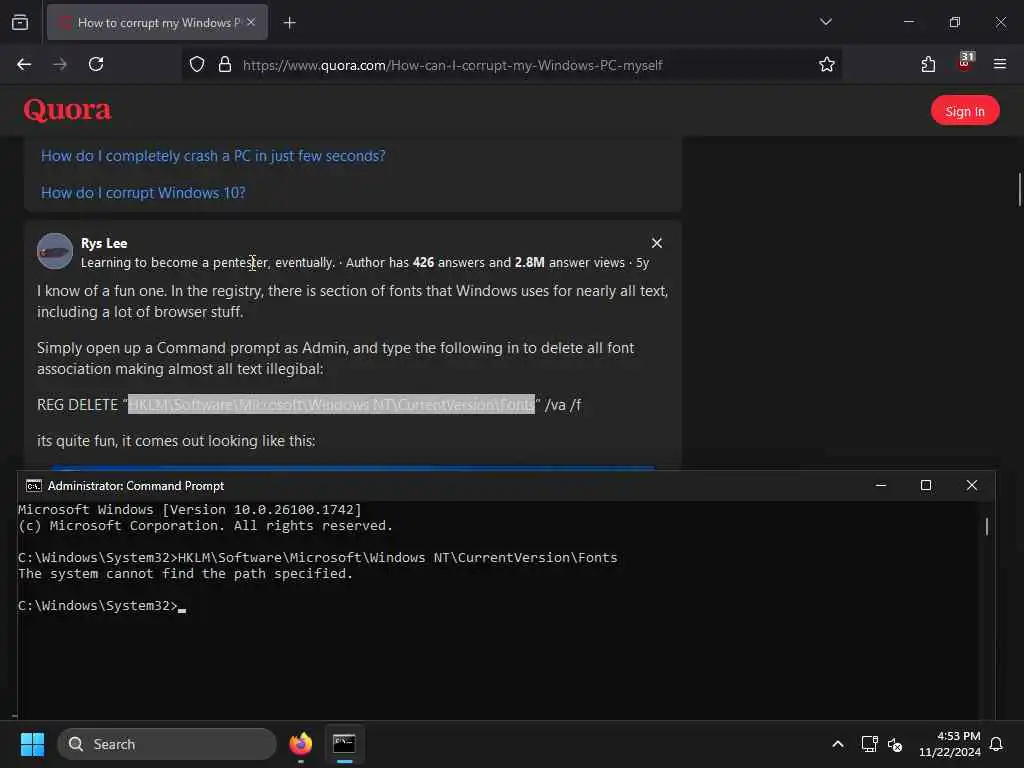The image size is (1024, 768).
Task: Open Rys Lee author name link
Action: [104, 243]
